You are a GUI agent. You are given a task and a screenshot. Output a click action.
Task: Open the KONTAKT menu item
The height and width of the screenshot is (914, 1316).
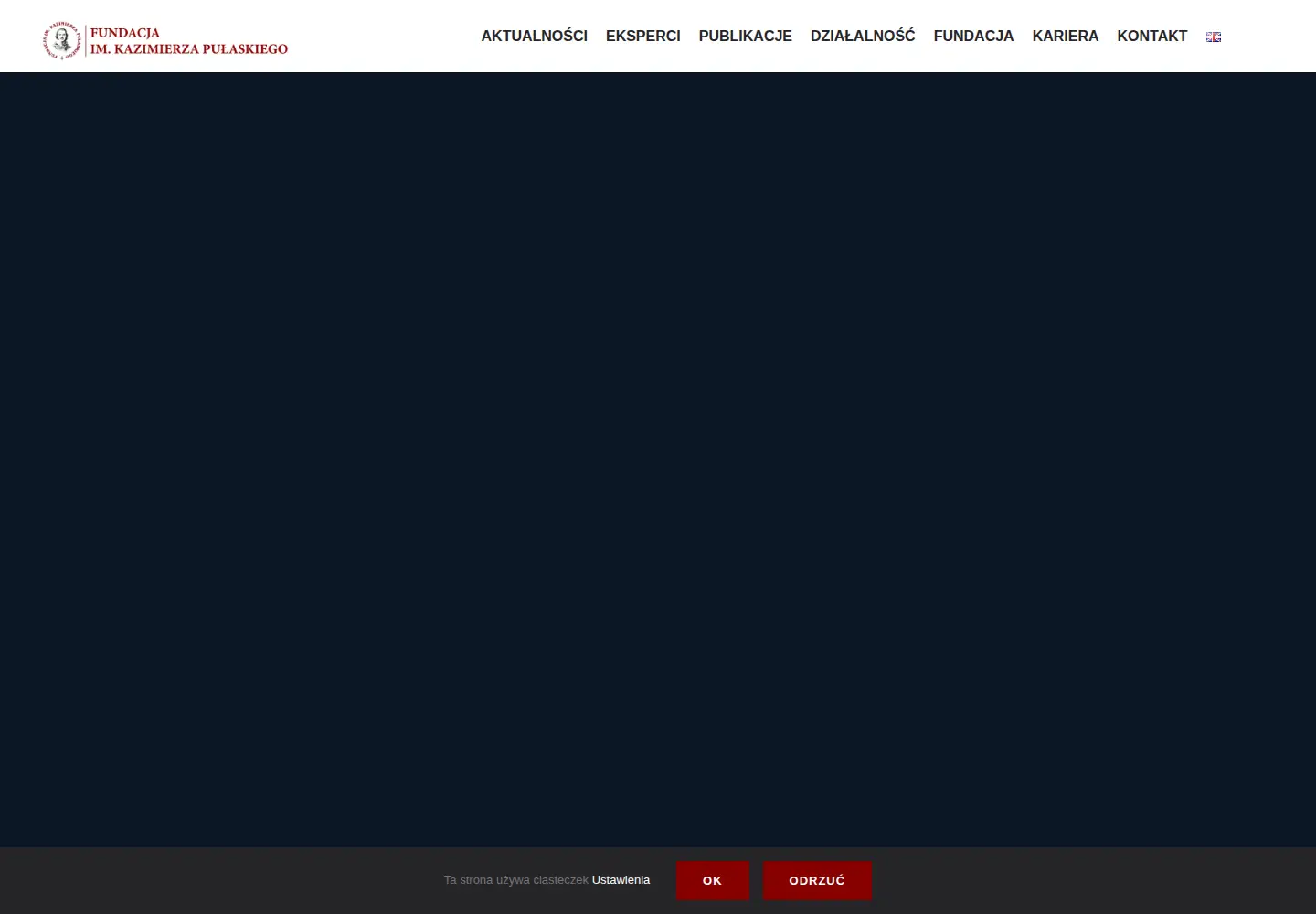click(x=1152, y=36)
